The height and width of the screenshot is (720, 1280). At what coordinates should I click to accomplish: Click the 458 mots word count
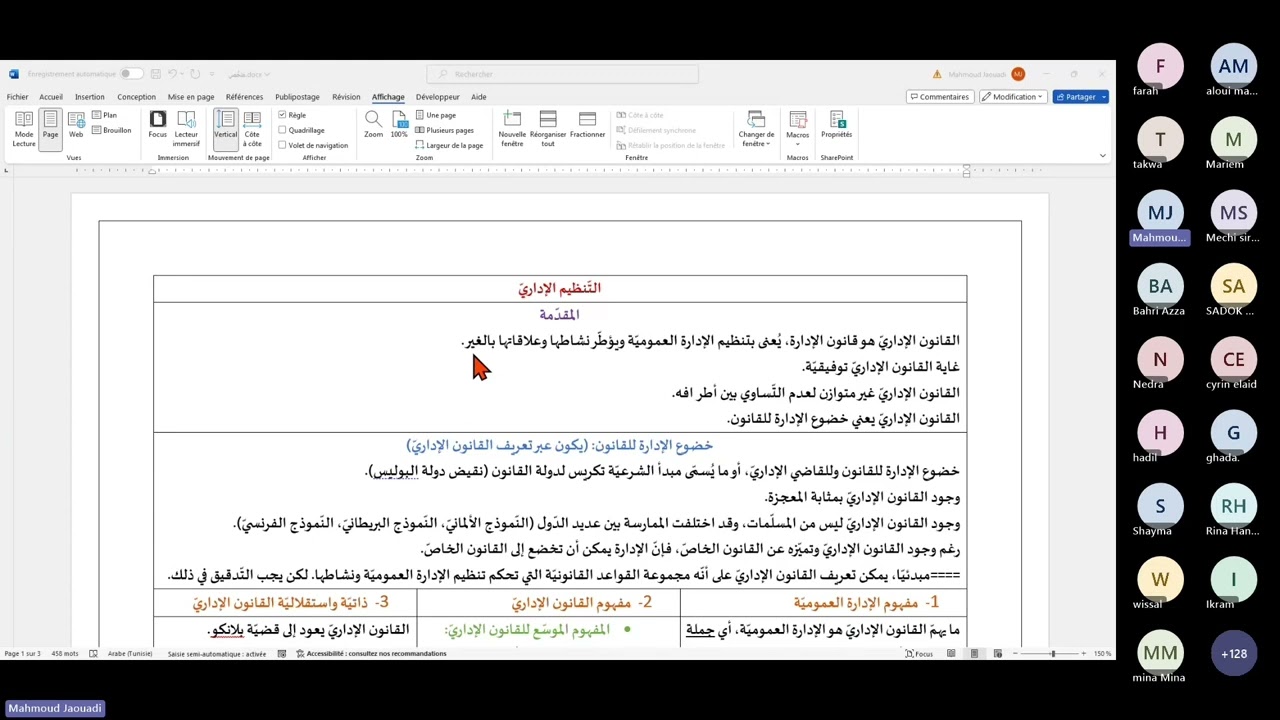[64, 654]
